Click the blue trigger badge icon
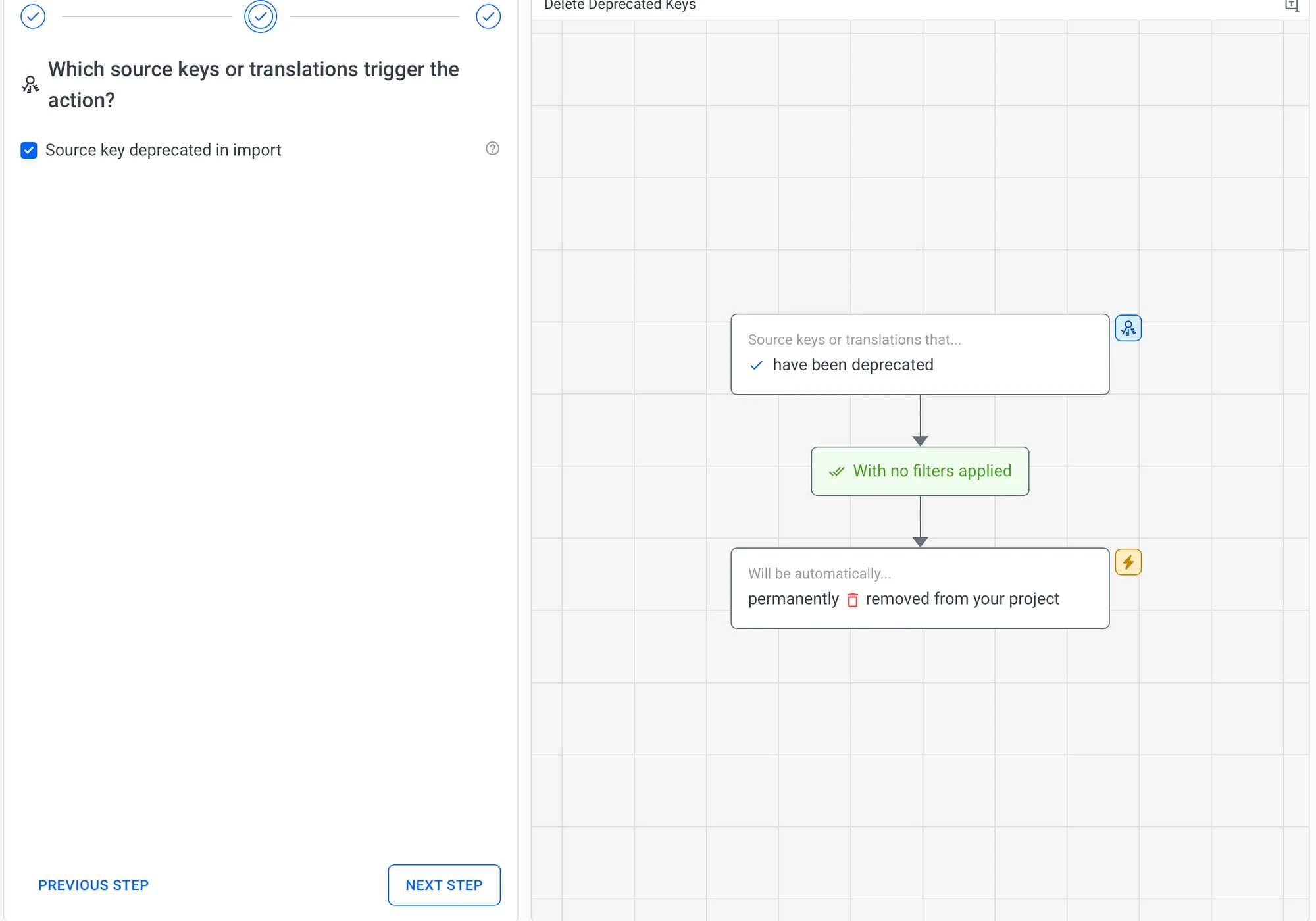This screenshot has height=921, width=1316. tap(1128, 328)
